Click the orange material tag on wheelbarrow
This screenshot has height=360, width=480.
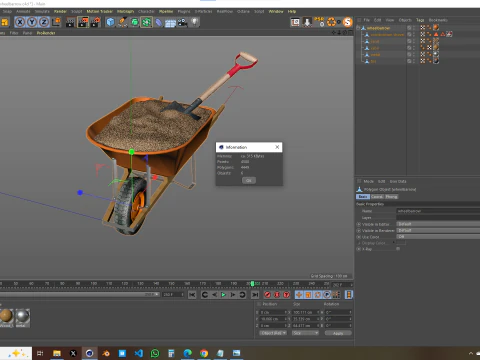436,28
